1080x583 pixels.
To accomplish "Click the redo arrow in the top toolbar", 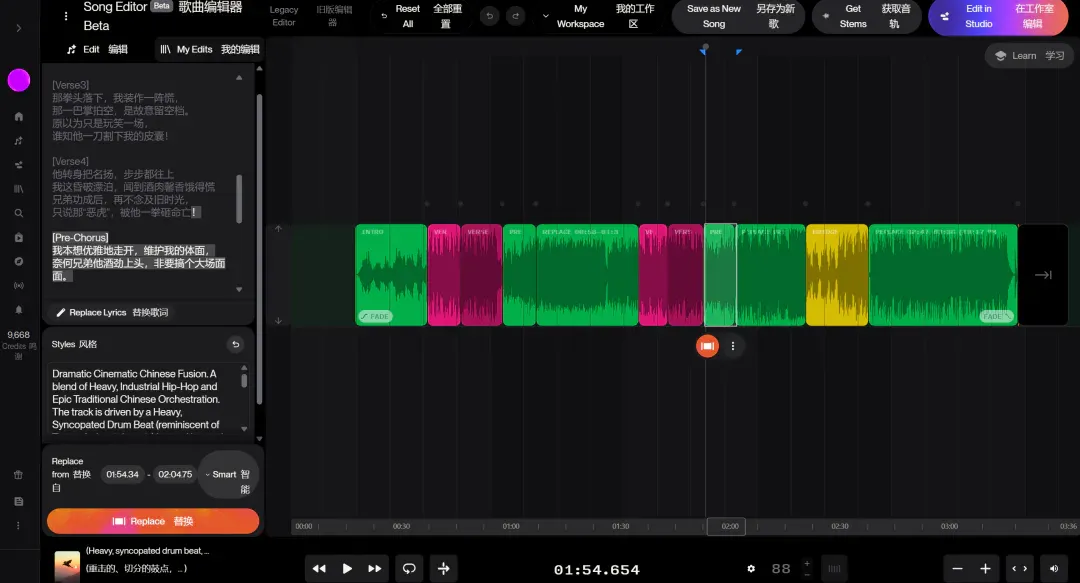I will (515, 16).
